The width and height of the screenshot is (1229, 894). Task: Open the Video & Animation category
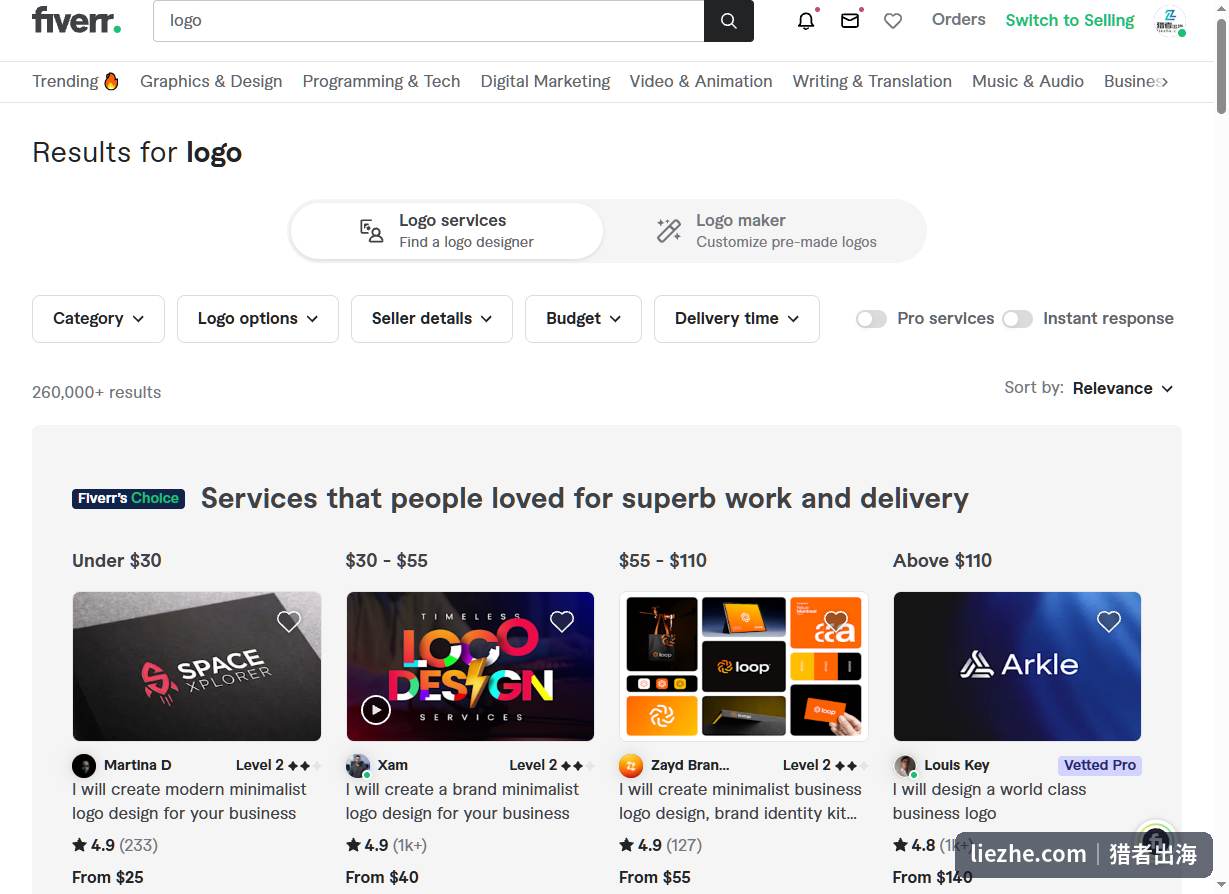point(701,81)
